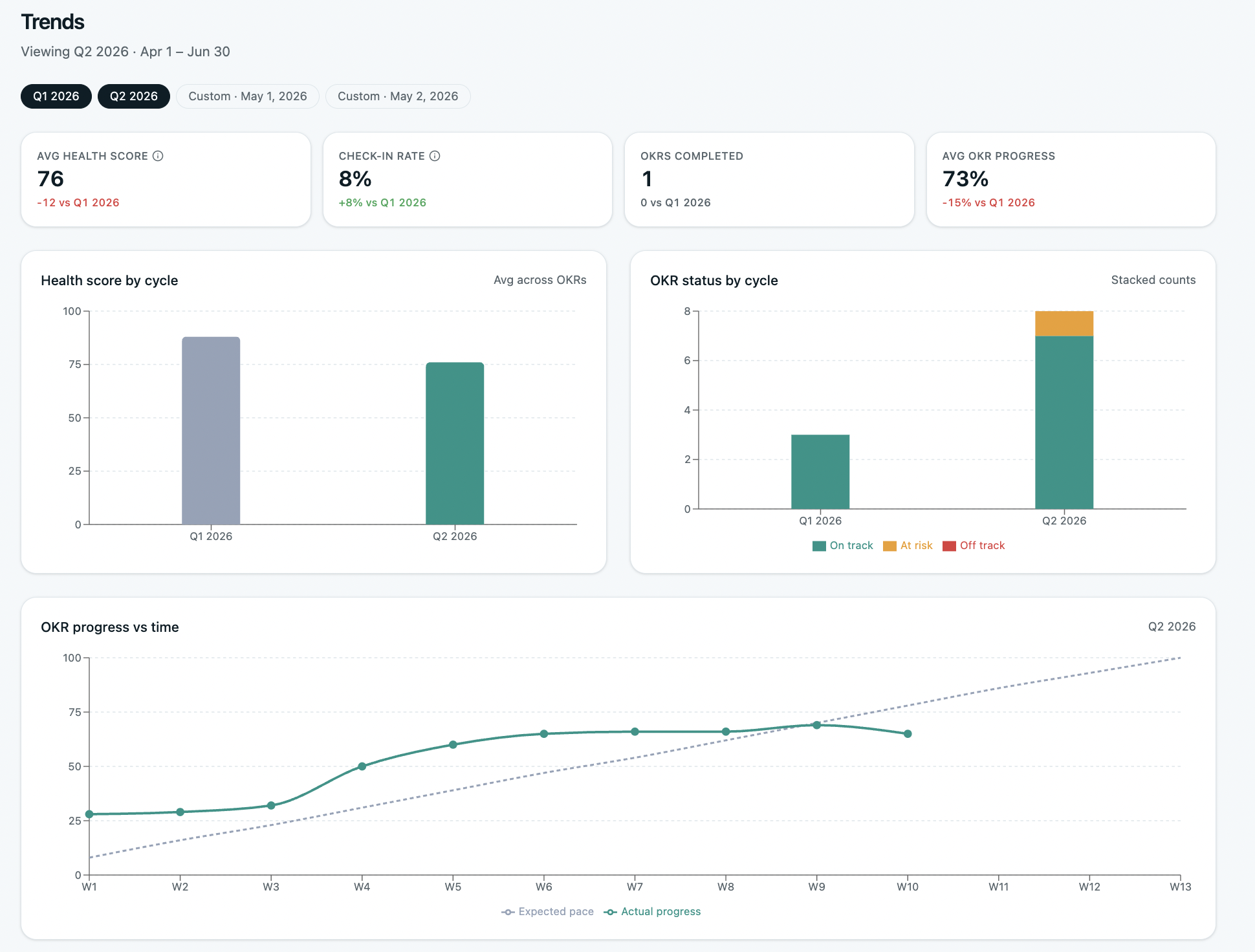This screenshot has width=1255, height=952.
Task: Open the Avg Health Score info icon
Action: [x=158, y=156]
